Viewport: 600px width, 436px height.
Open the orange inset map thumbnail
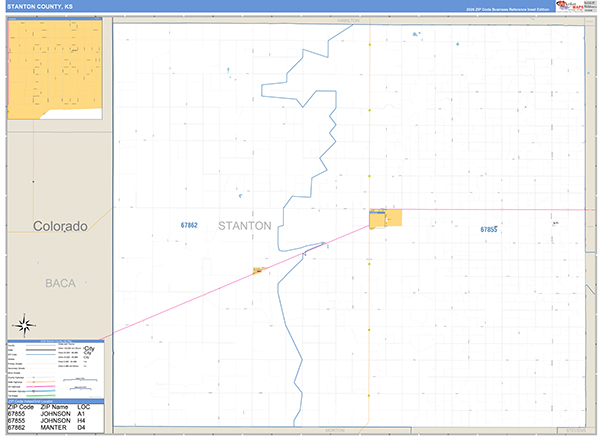(55, 69)
